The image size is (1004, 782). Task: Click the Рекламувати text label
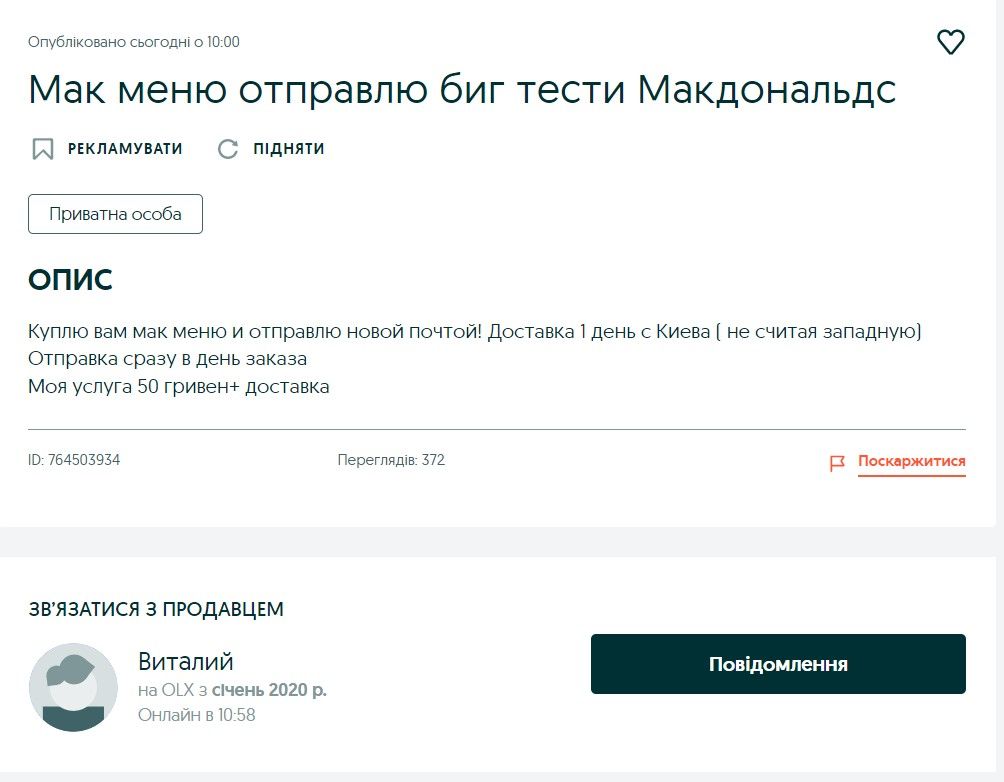pos(125,149)
